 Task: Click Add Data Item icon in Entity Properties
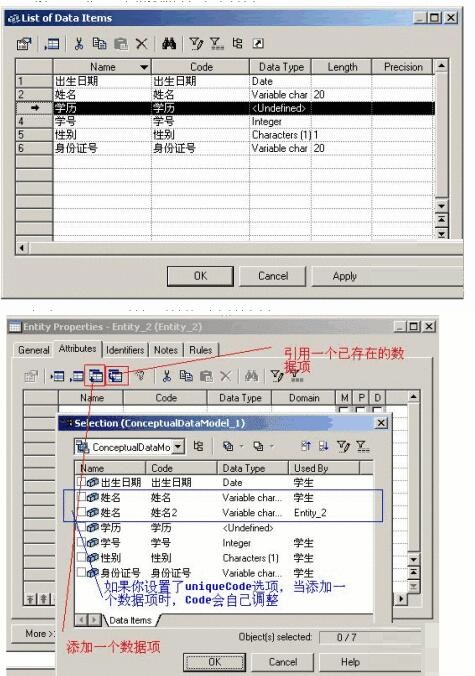95,376
